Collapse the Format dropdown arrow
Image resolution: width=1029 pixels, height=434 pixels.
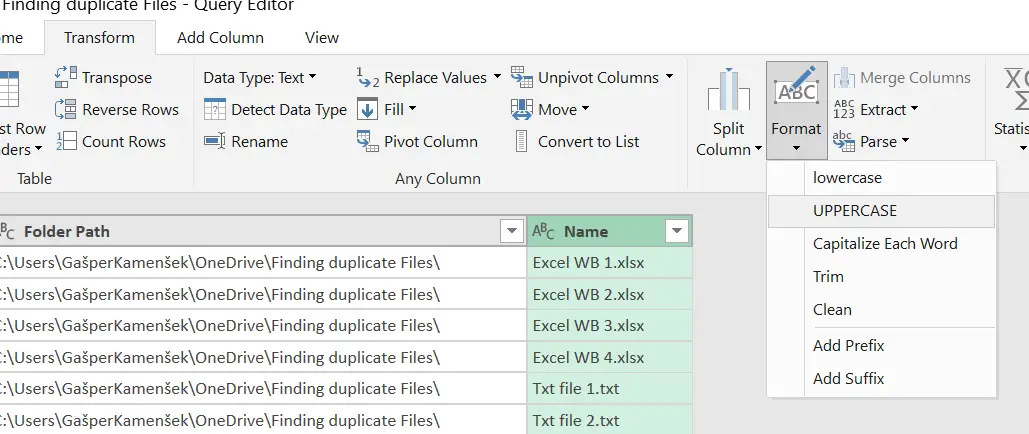(x=796, y=148)
